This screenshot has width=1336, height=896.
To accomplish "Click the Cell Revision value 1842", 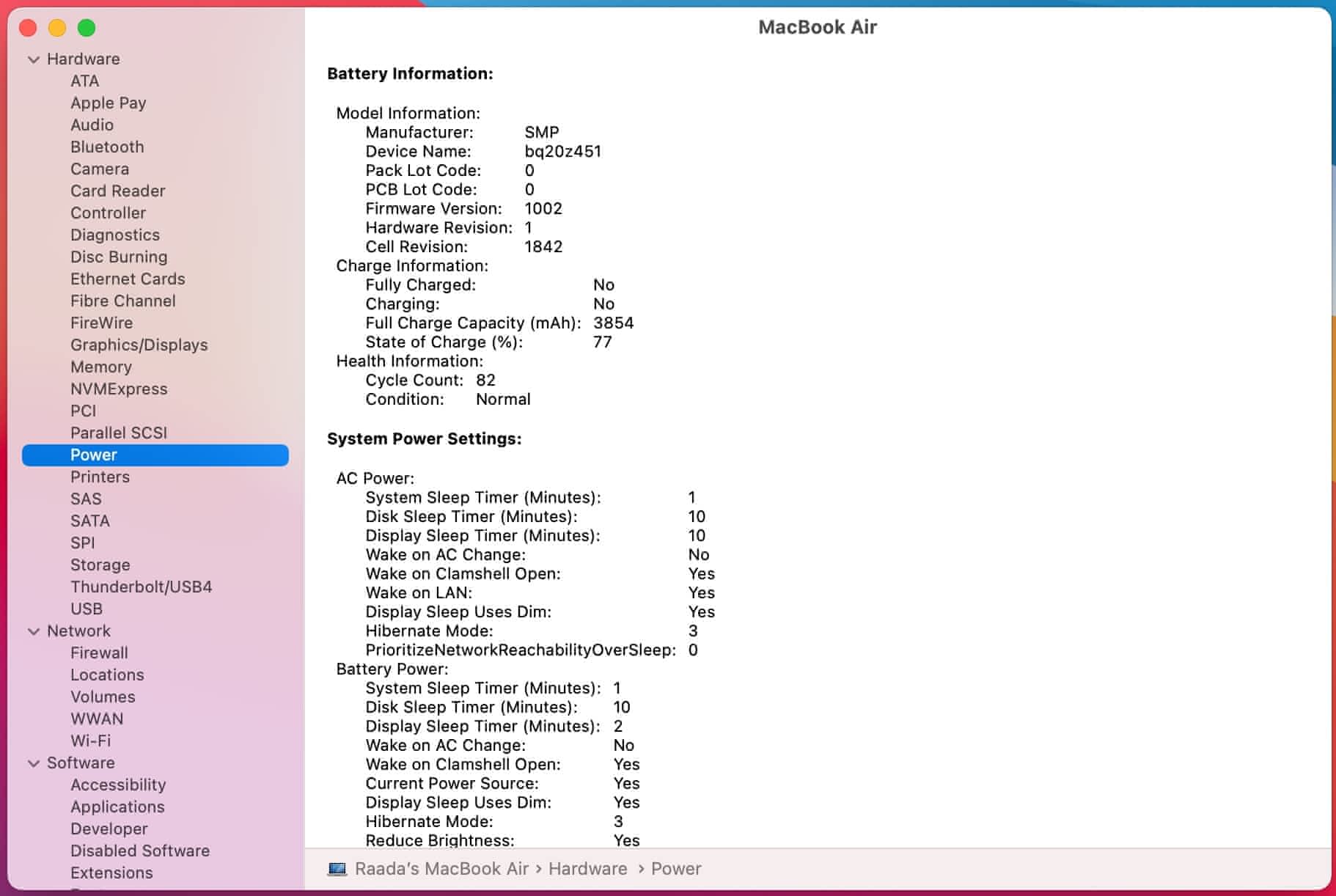I will pos(543,246).
